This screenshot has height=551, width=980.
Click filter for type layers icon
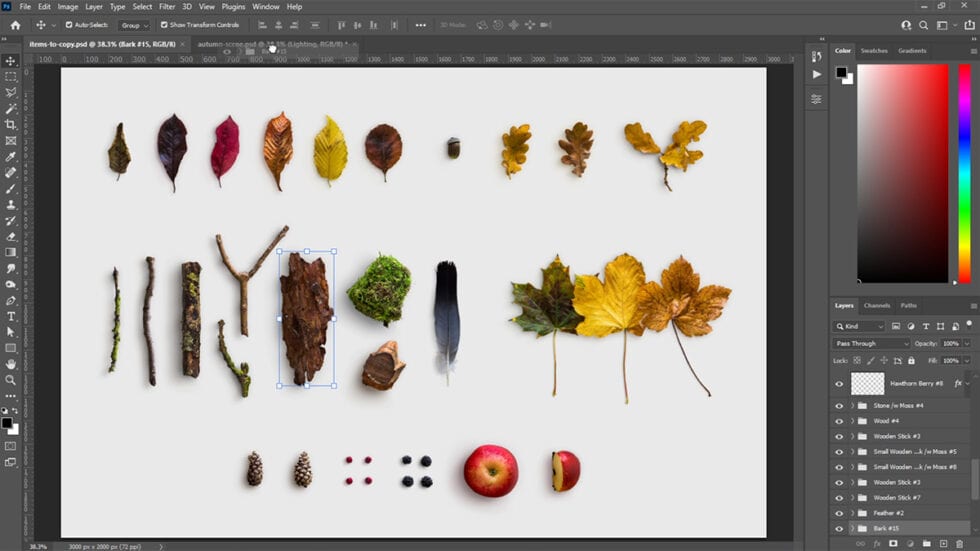926,326
